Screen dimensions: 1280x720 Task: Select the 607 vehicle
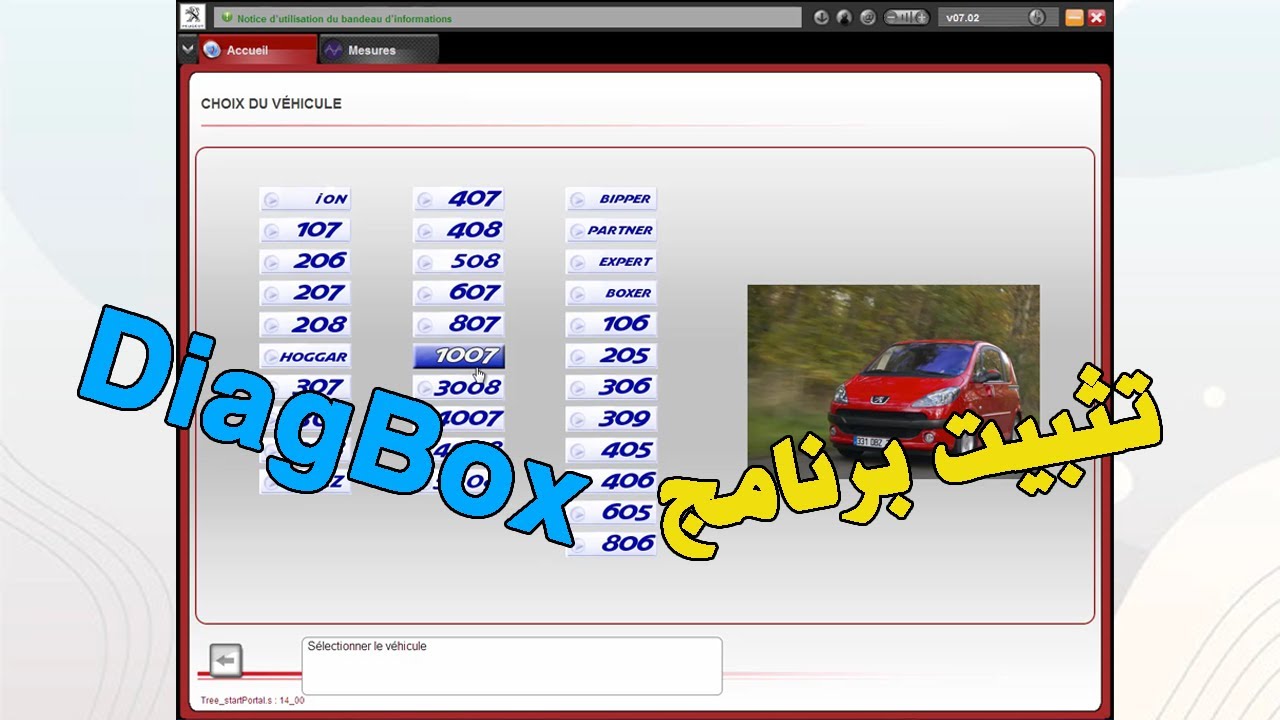coord(459,293)
